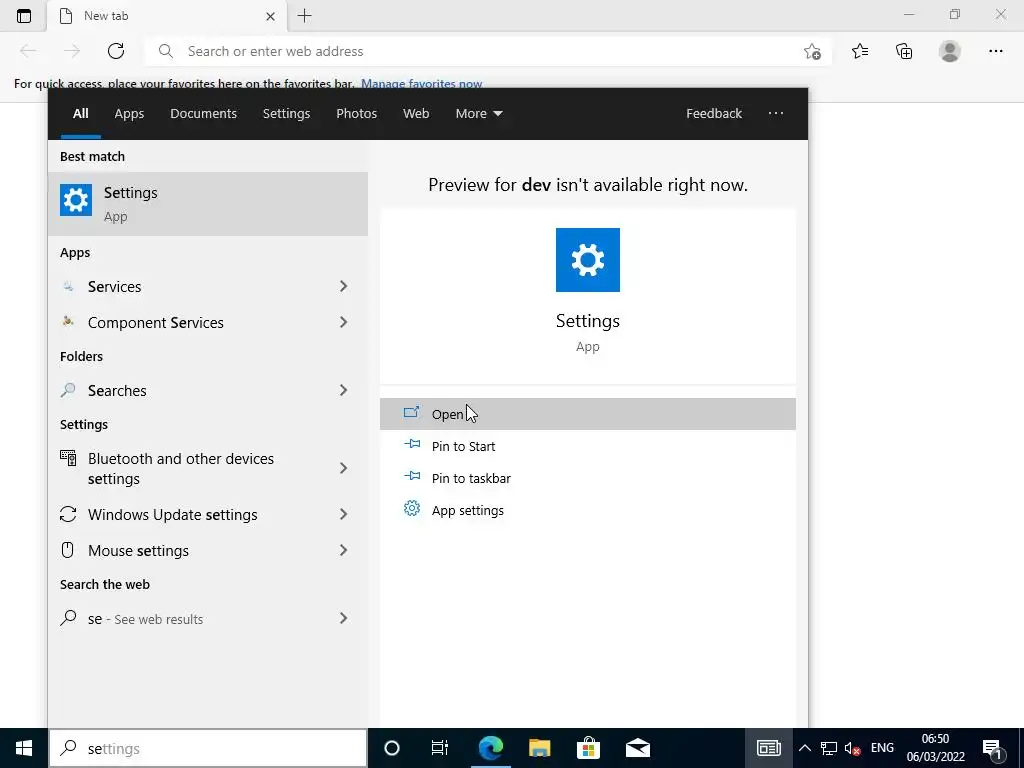The width and height of the screenshot is (1024, 768).
Task: Open App settings option
Action: point(587,510)
